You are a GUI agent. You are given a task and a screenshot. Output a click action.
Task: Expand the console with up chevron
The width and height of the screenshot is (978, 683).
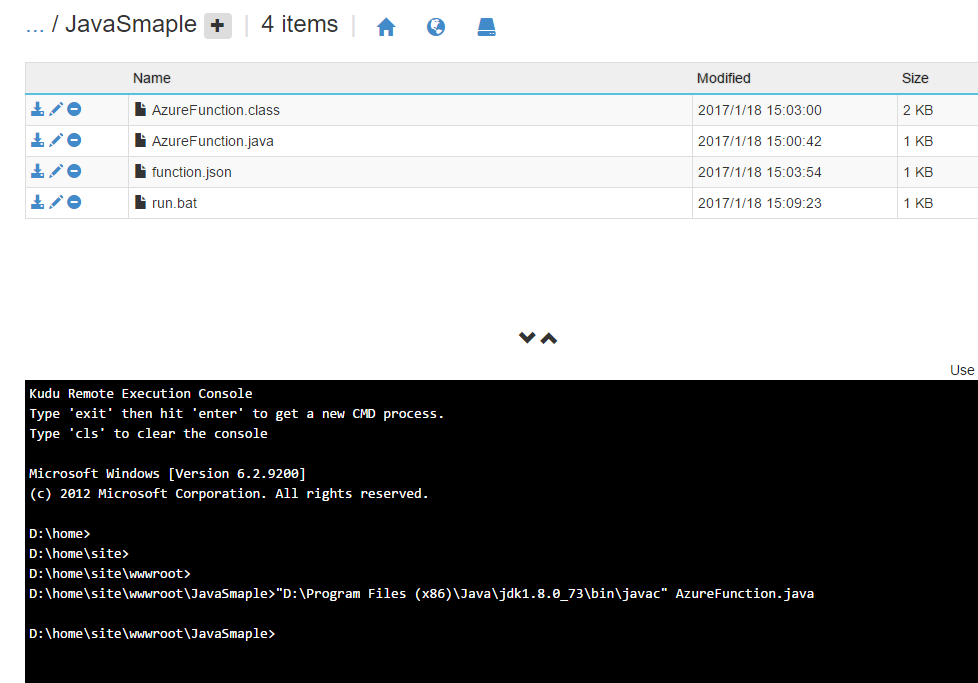(549, 338)
